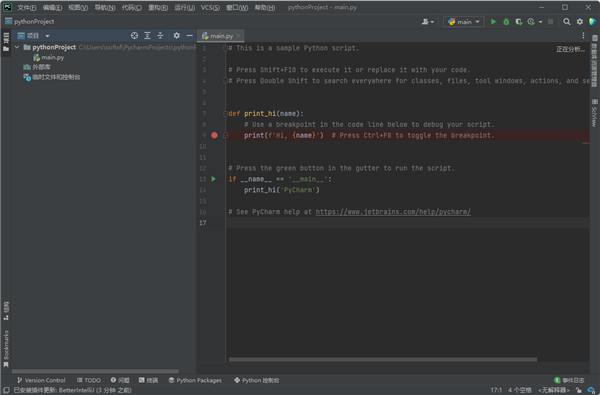Open the Bookmarks side panel
Screen dimensions: 600x395
pos(6,348)
